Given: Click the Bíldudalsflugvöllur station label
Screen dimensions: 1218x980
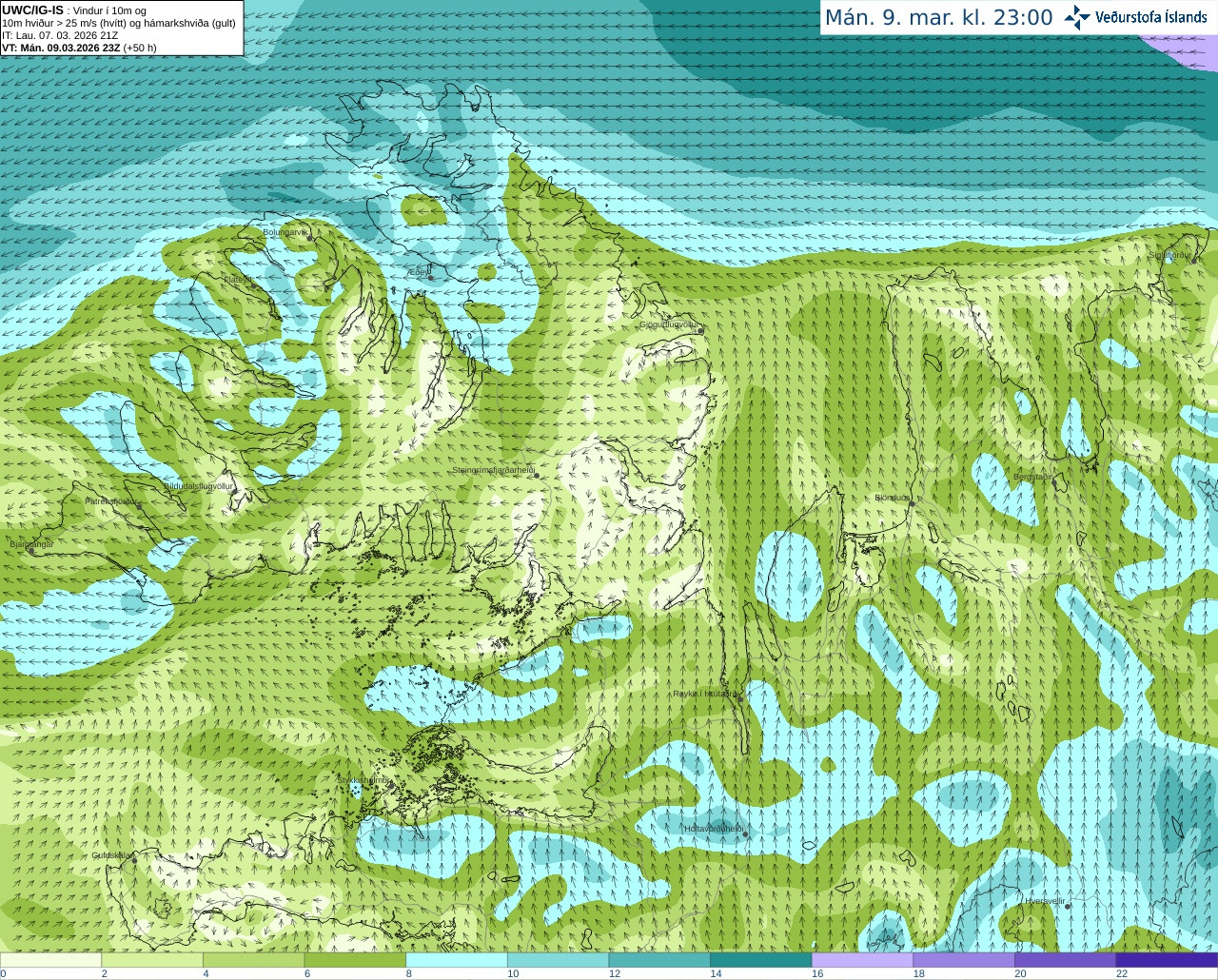Looking at the screenshot, I should tap(198, 485).
